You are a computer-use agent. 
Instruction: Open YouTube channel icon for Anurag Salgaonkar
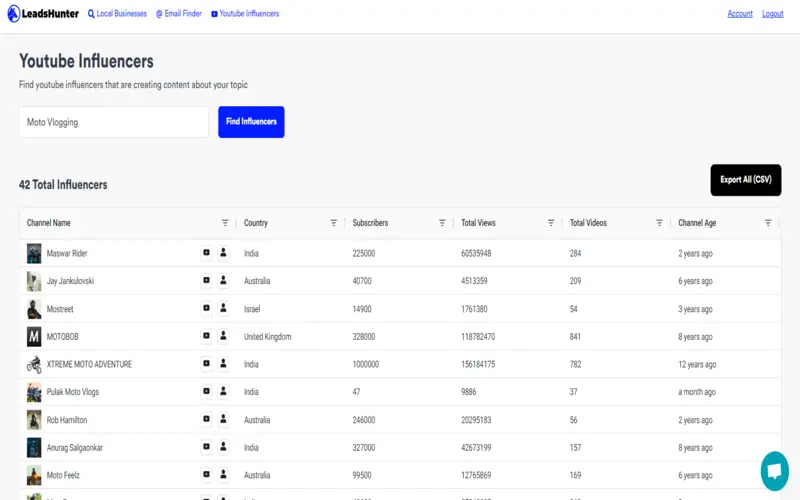[x=206, y=446]
